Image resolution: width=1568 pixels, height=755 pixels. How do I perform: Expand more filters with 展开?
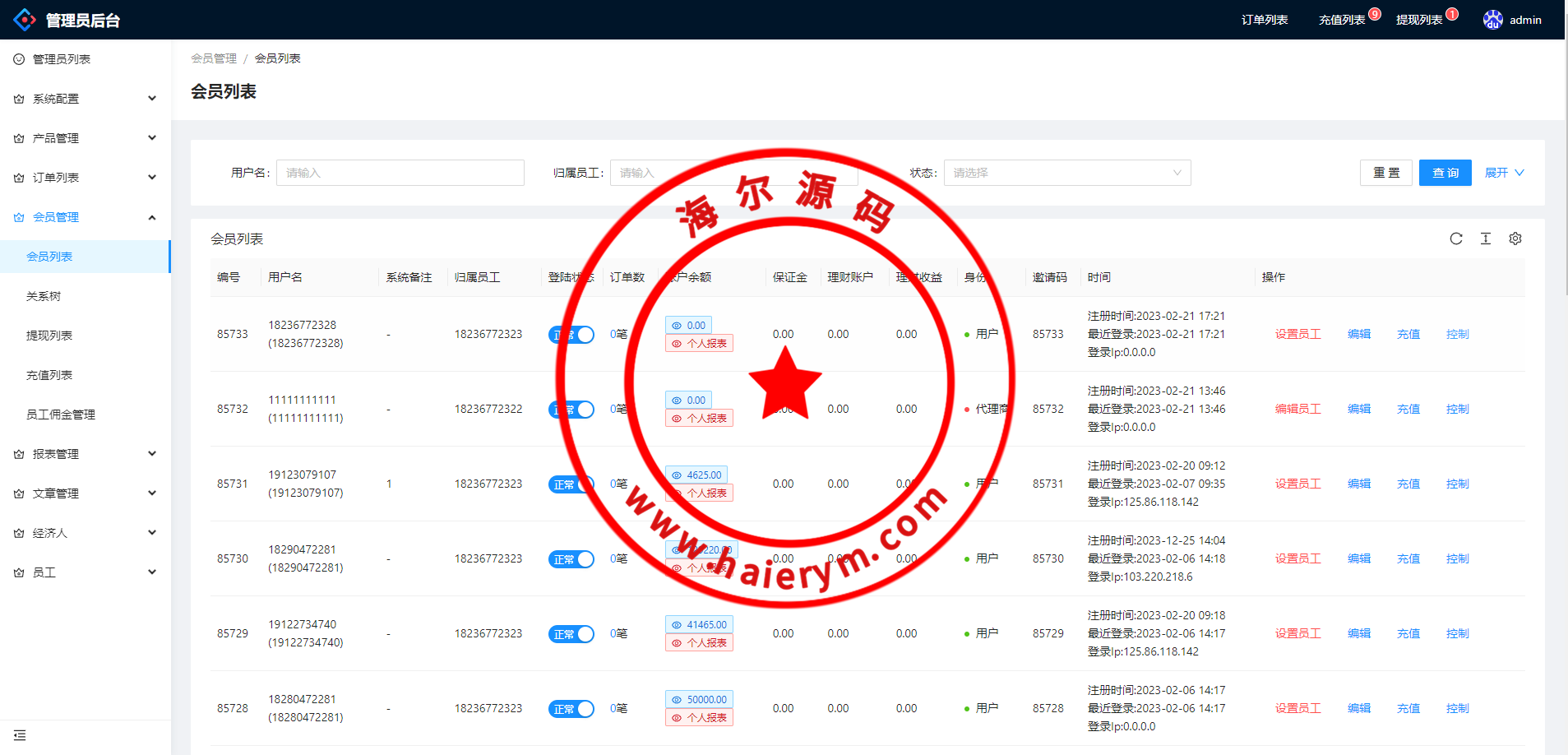pos(1503,173)
